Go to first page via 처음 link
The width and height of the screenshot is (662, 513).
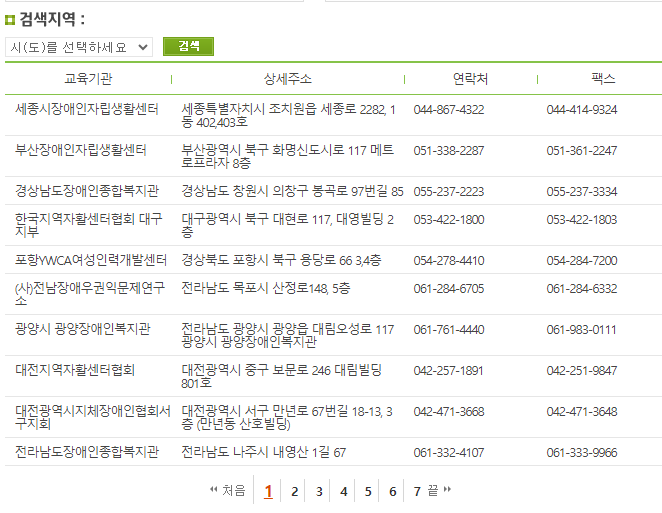(228, 491)
